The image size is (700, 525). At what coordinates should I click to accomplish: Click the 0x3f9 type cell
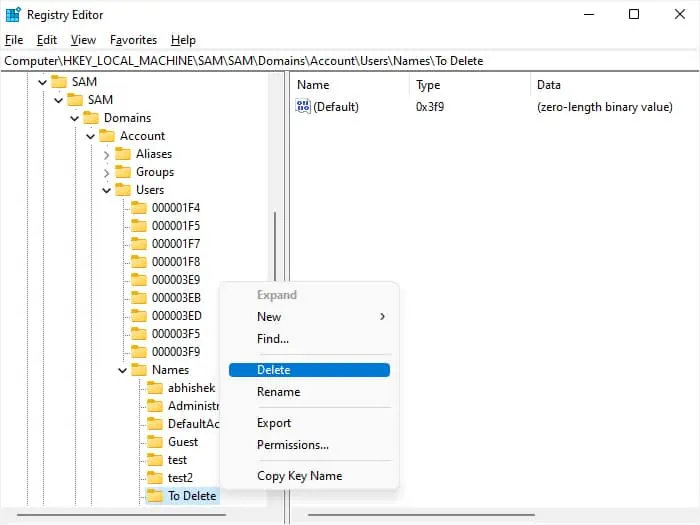[429, 107]
